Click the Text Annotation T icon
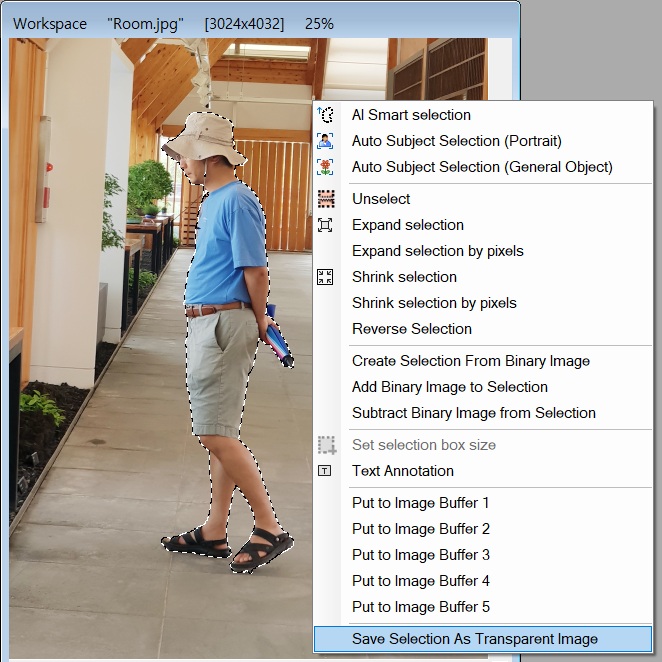This screenshot has height=662, width=662. [x=324, y=471]
